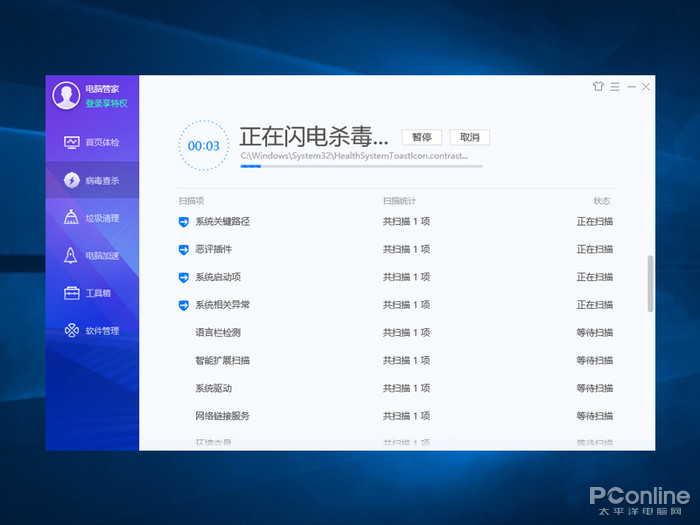
Task: Open the skin (shirt) icon
Action: point(598,86)
